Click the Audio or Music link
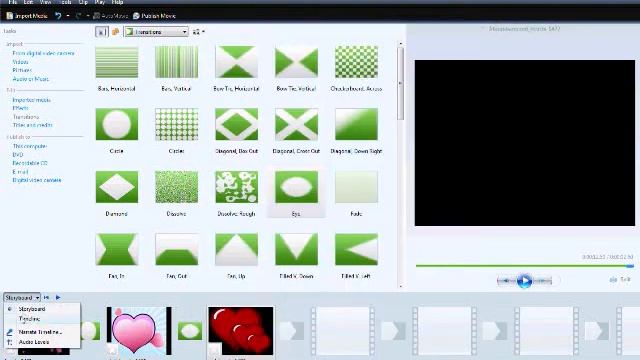The image size is (640, 360). tap(31, 79)
